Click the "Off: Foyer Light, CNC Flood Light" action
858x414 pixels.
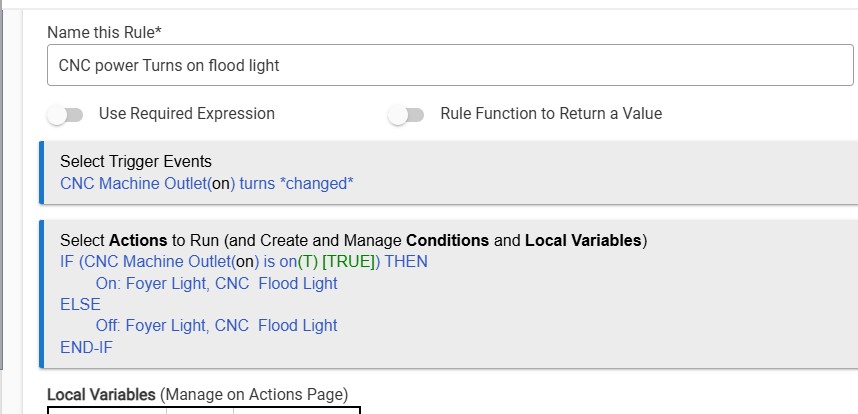[216, 325]
